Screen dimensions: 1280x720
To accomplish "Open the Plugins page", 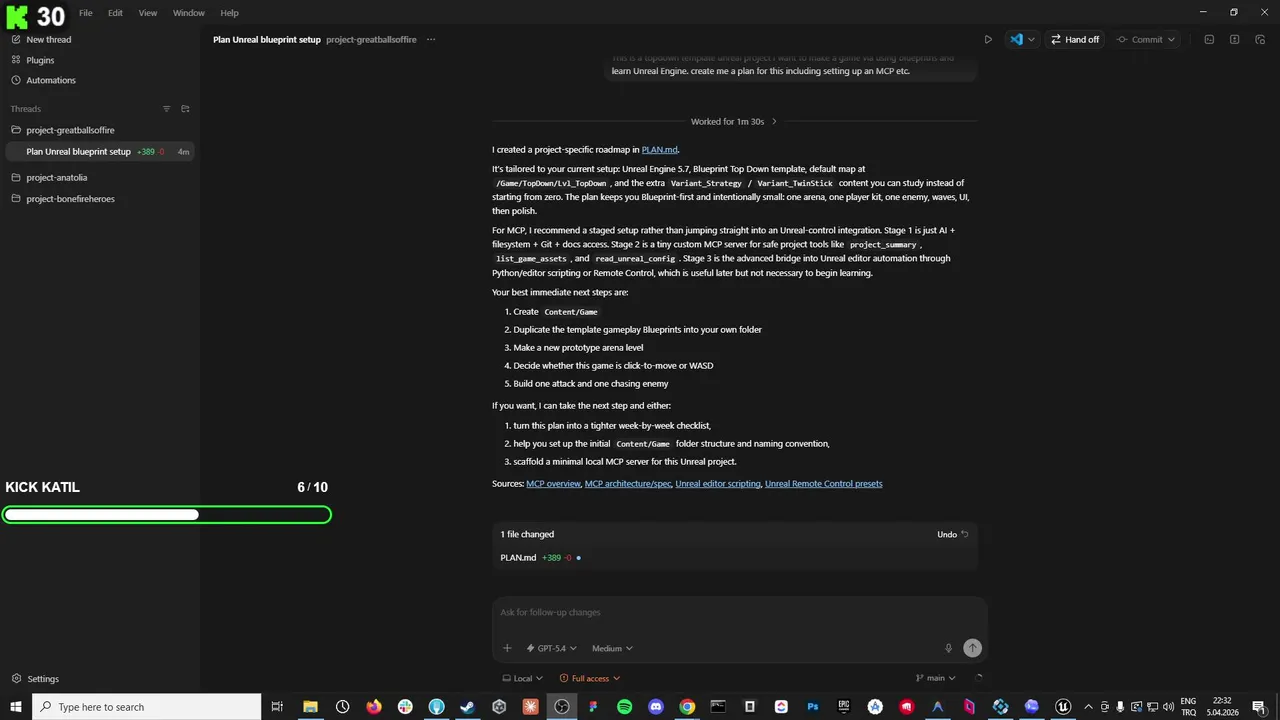I will [33, 60].
